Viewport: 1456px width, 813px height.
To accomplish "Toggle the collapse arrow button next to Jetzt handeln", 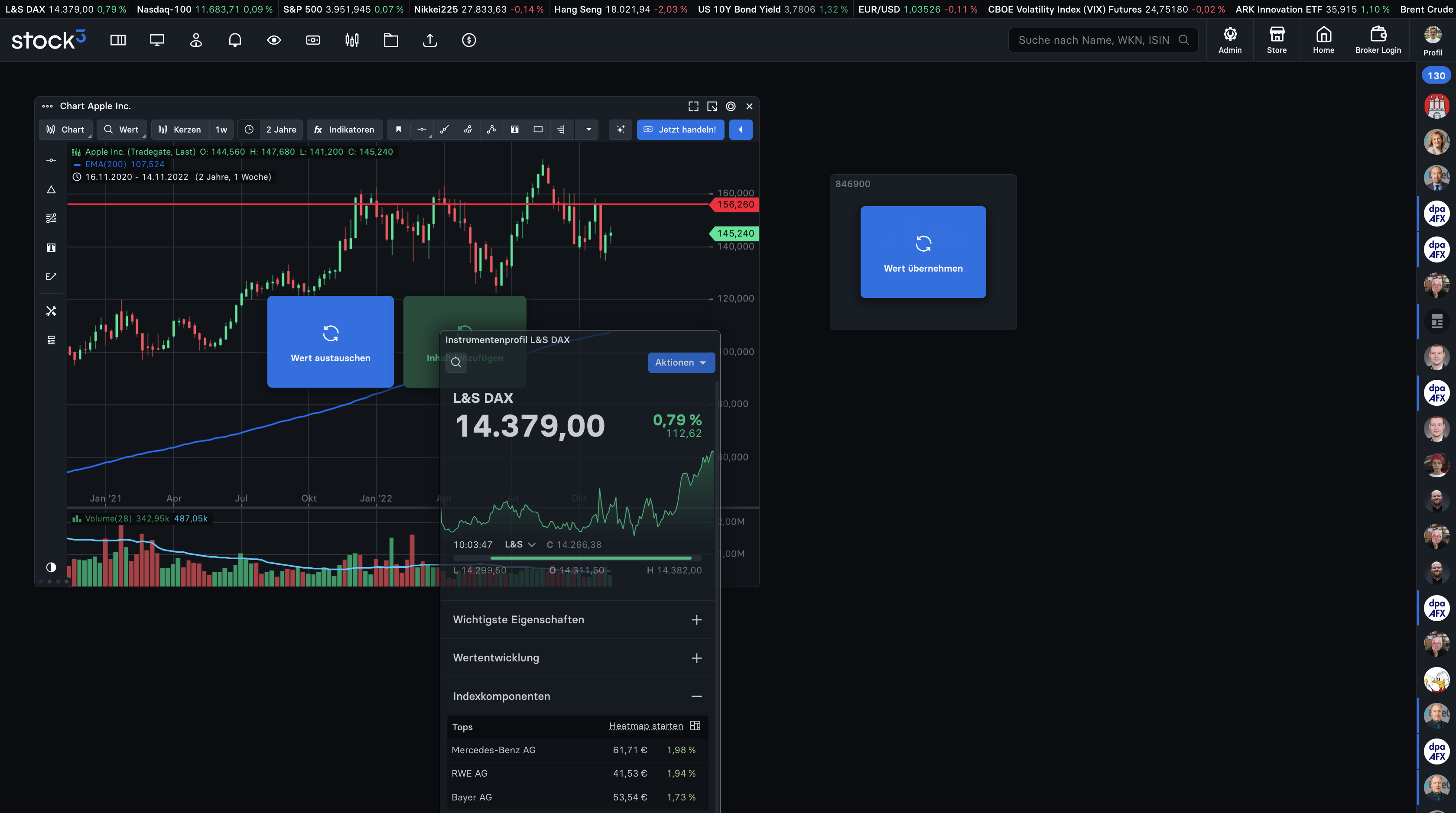I will (741, 130).
